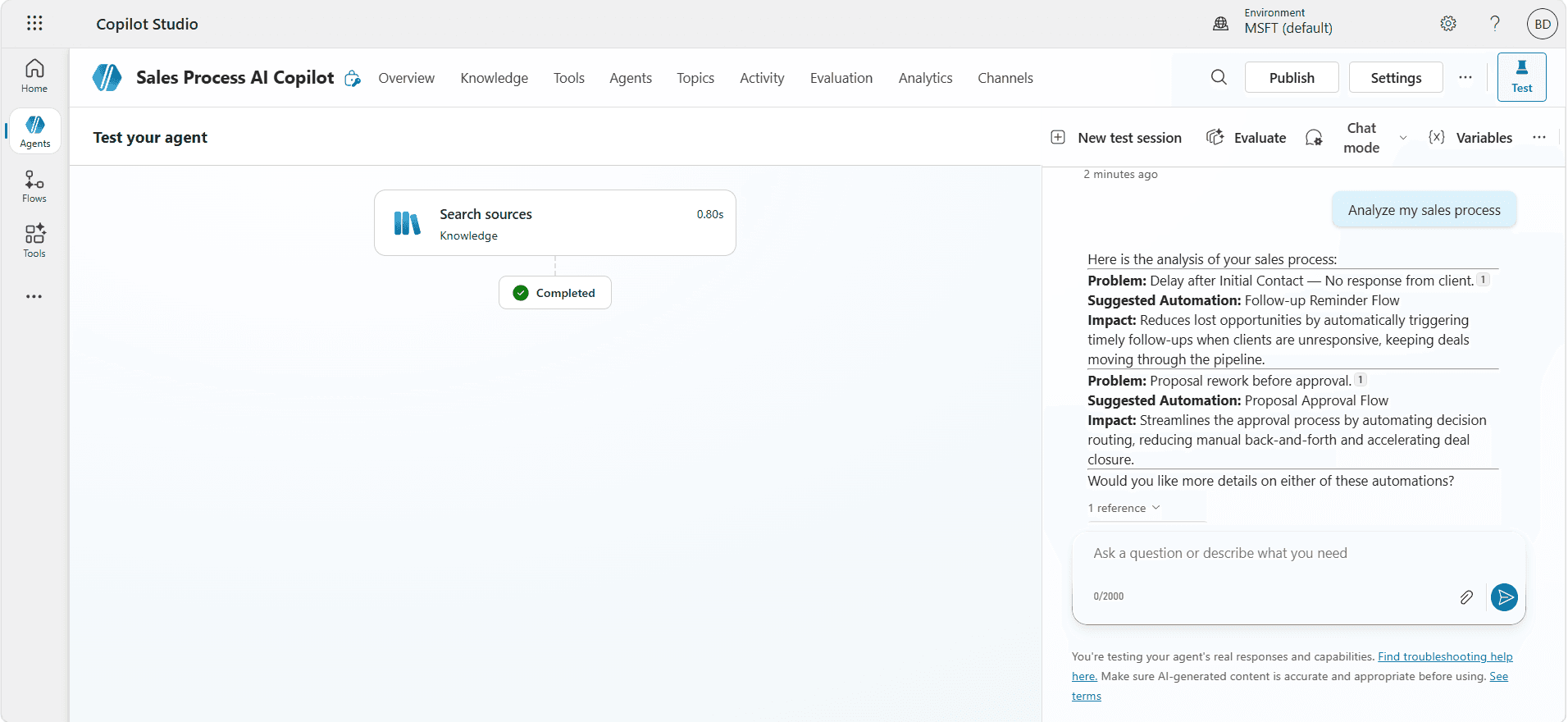Image resolution: width=1568 pixels, height=722 pixels.
Task: Click the attach file paperclip icon
Action: click(x=1466, y=597)
